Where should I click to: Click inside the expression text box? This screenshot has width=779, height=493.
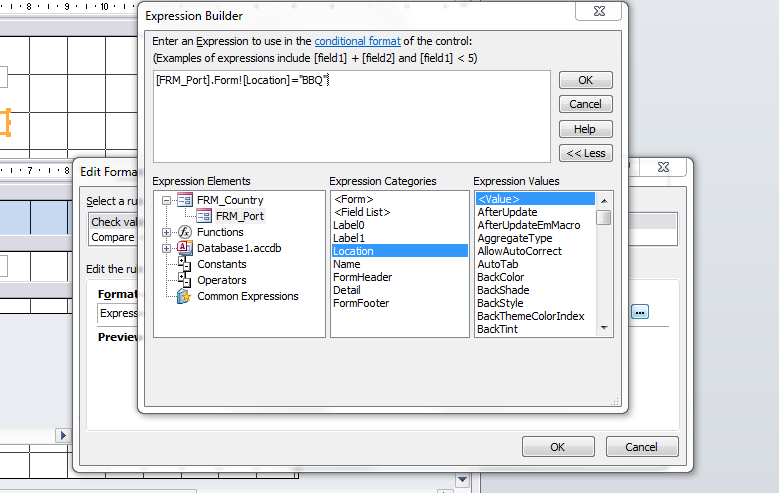point(352,117)
